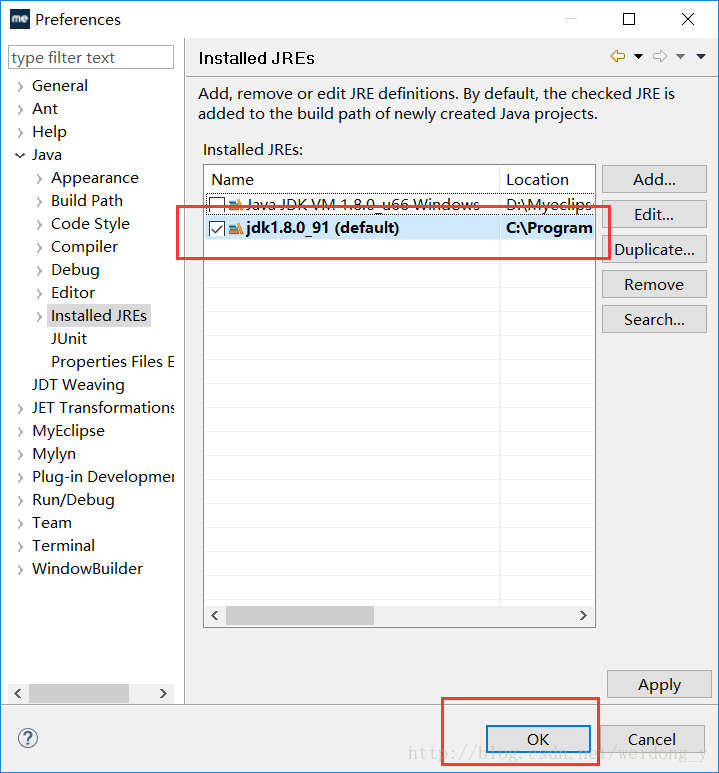This screenshot has width=719, height=773.
Task: Select Ant in the preferences tree
Action: point(45,108)
